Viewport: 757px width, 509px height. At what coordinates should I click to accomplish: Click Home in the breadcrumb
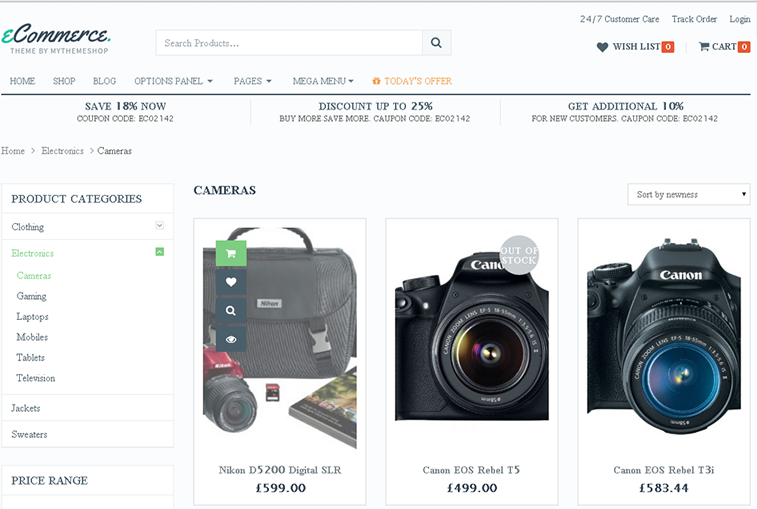click(13, 151)
